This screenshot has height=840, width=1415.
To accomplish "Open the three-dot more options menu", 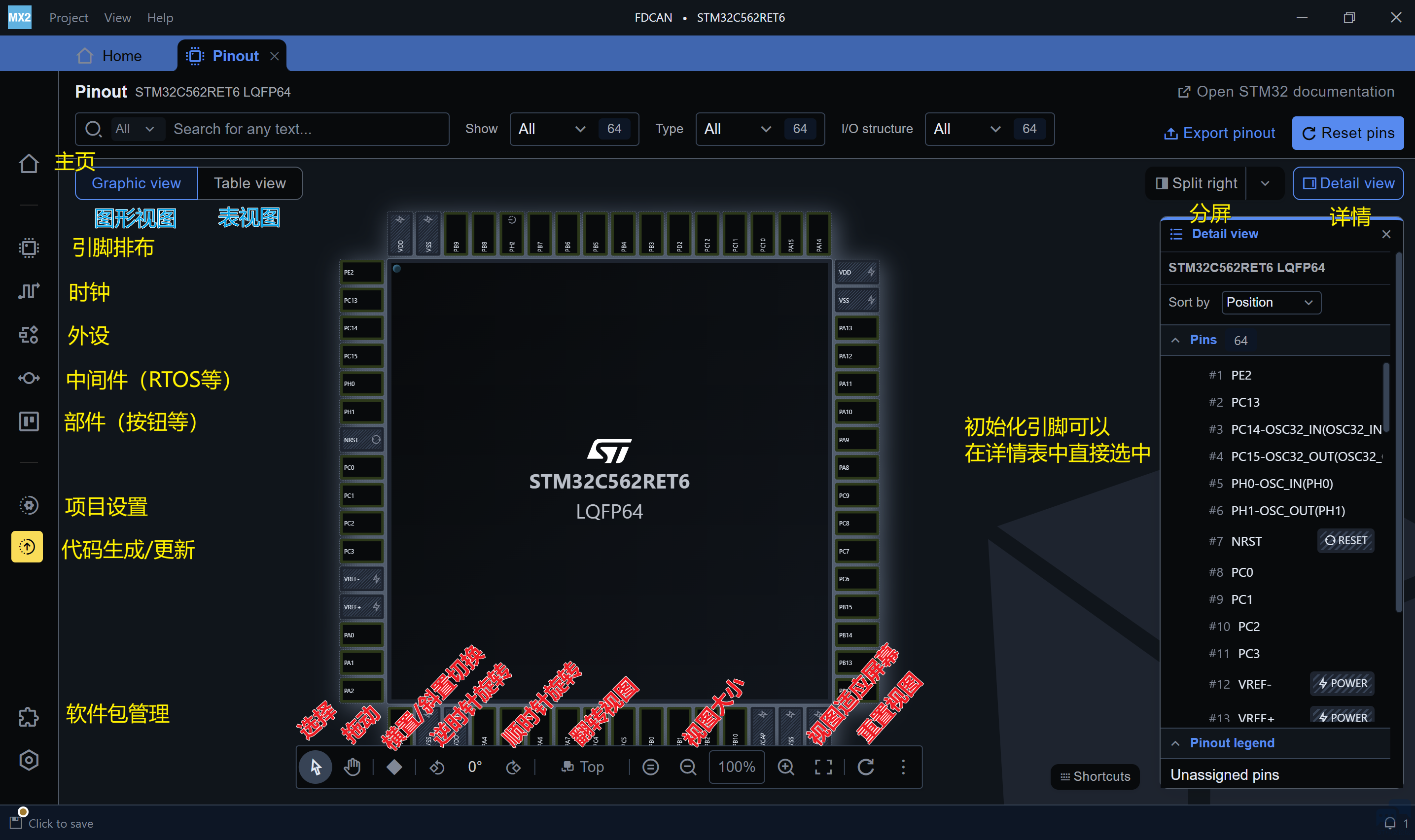I will (903, 767).
